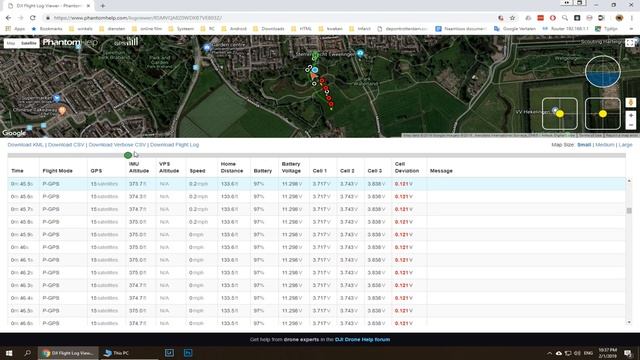Select the row at time 0m 46s
This screenshot has width=640, height=360.
316,247
